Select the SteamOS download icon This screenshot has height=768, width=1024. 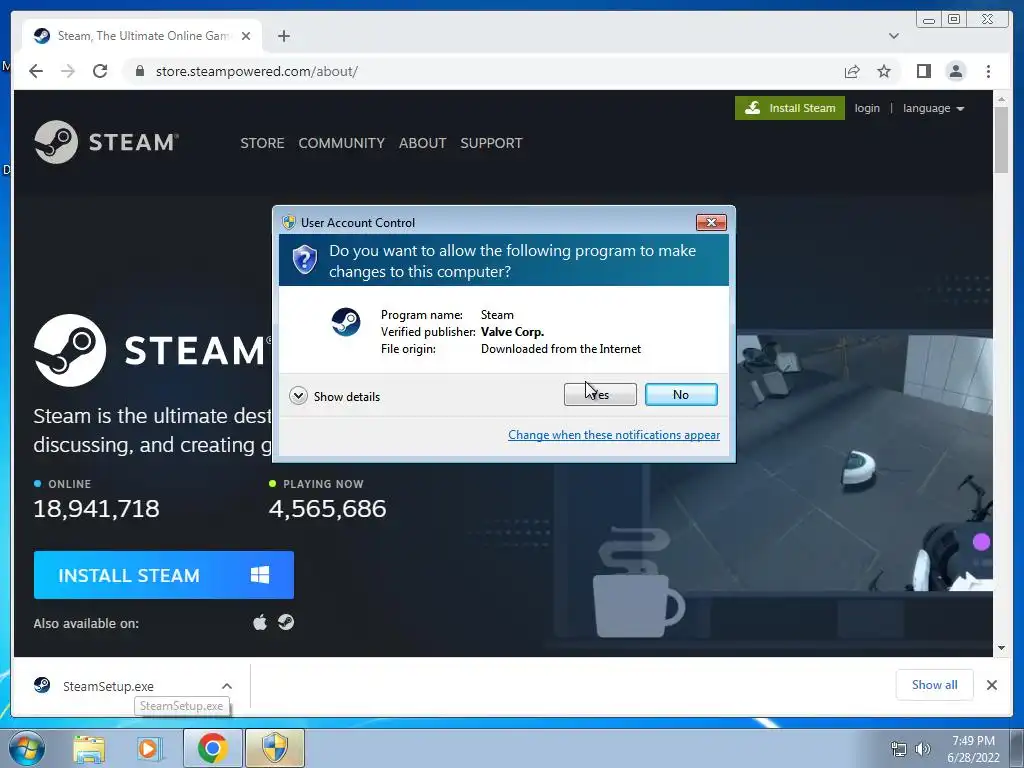(285, 622)
